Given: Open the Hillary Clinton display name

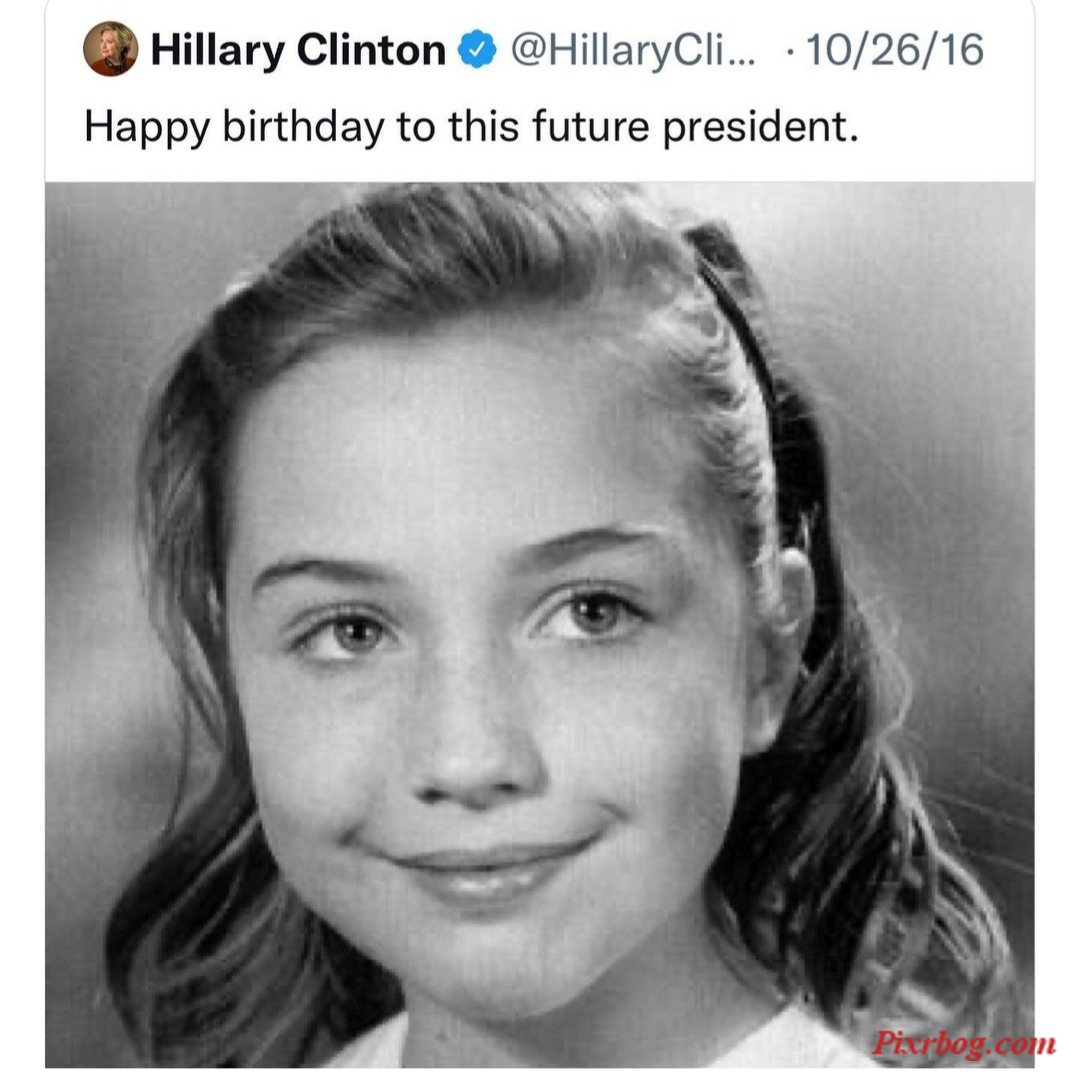Looking at the screenshot, I should 298,50.
